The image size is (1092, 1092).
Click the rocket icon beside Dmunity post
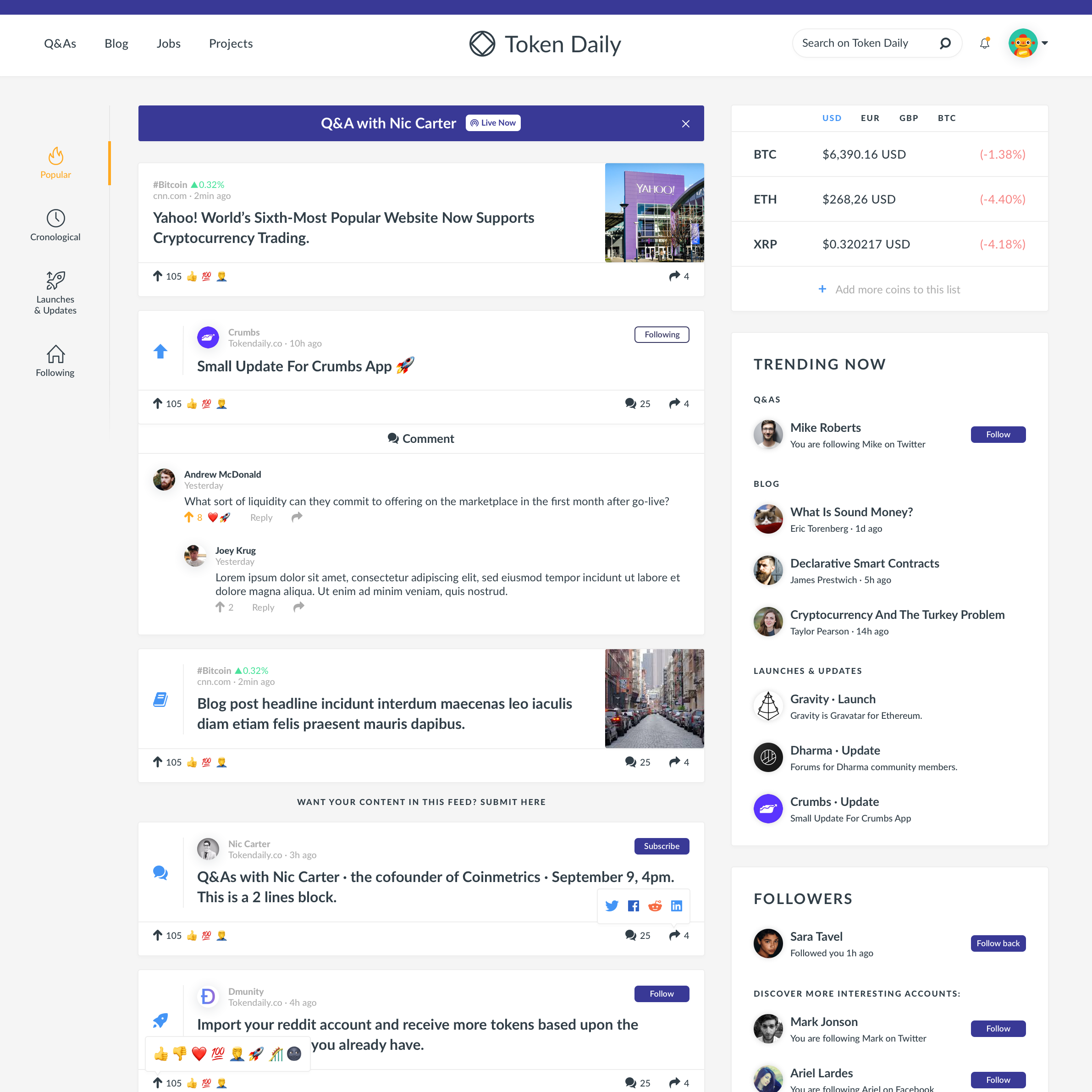coord(160,1020)
